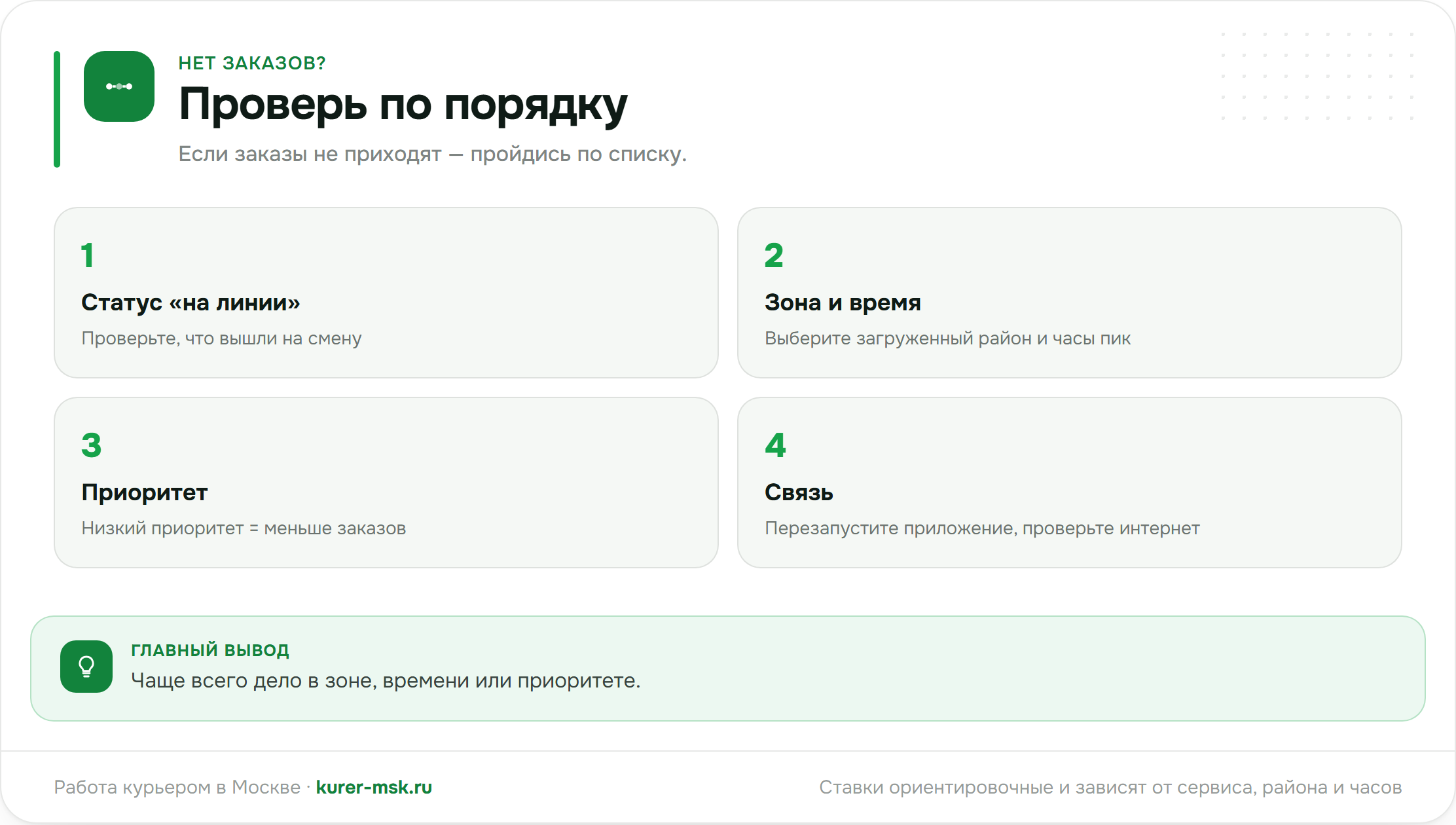Click the disclaimer «Ставки ориентировочные и зависят»
1456x825 pixels.
tap(983, 787)
